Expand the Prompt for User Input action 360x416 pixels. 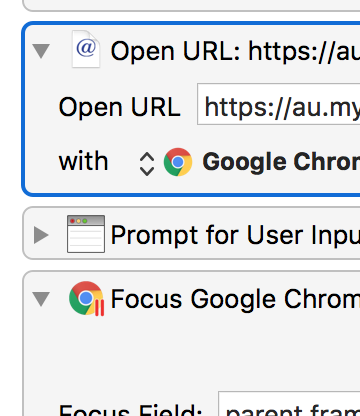(x=41, y=235)
